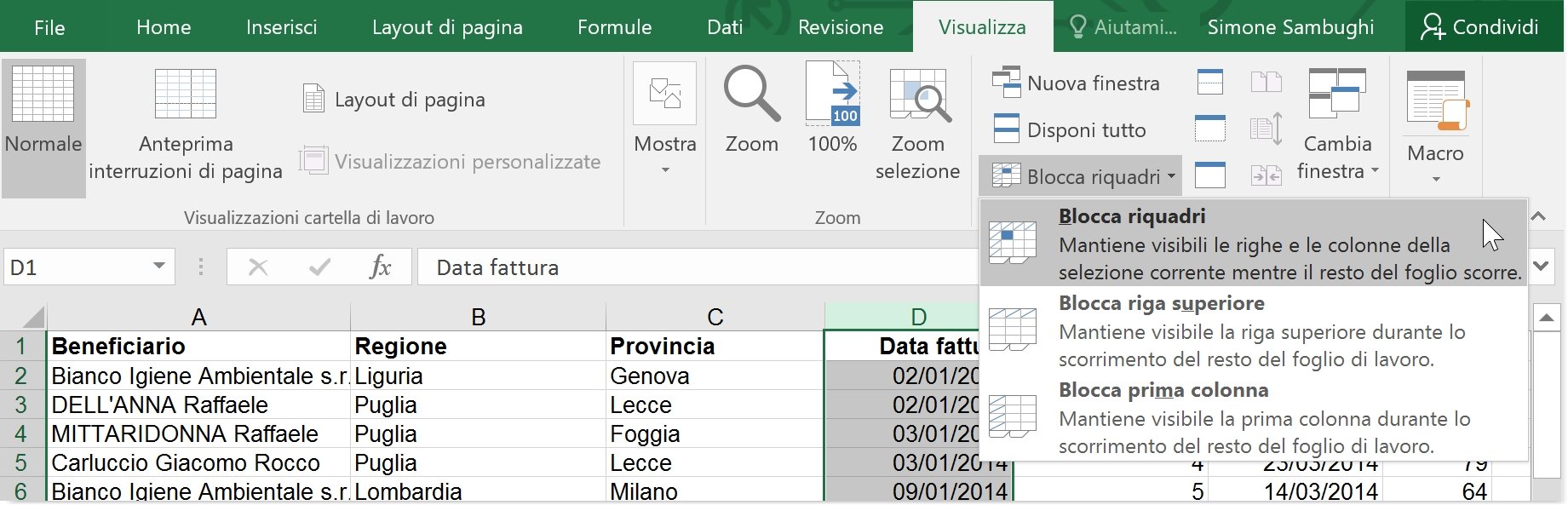Open a Nuova finestra

pyautogui.click(x=1077, y=83)
